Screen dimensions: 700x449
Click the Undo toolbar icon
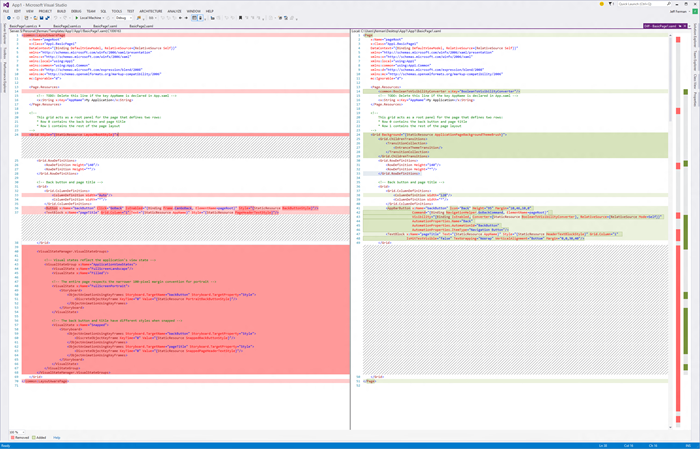[x=56, y=18]
